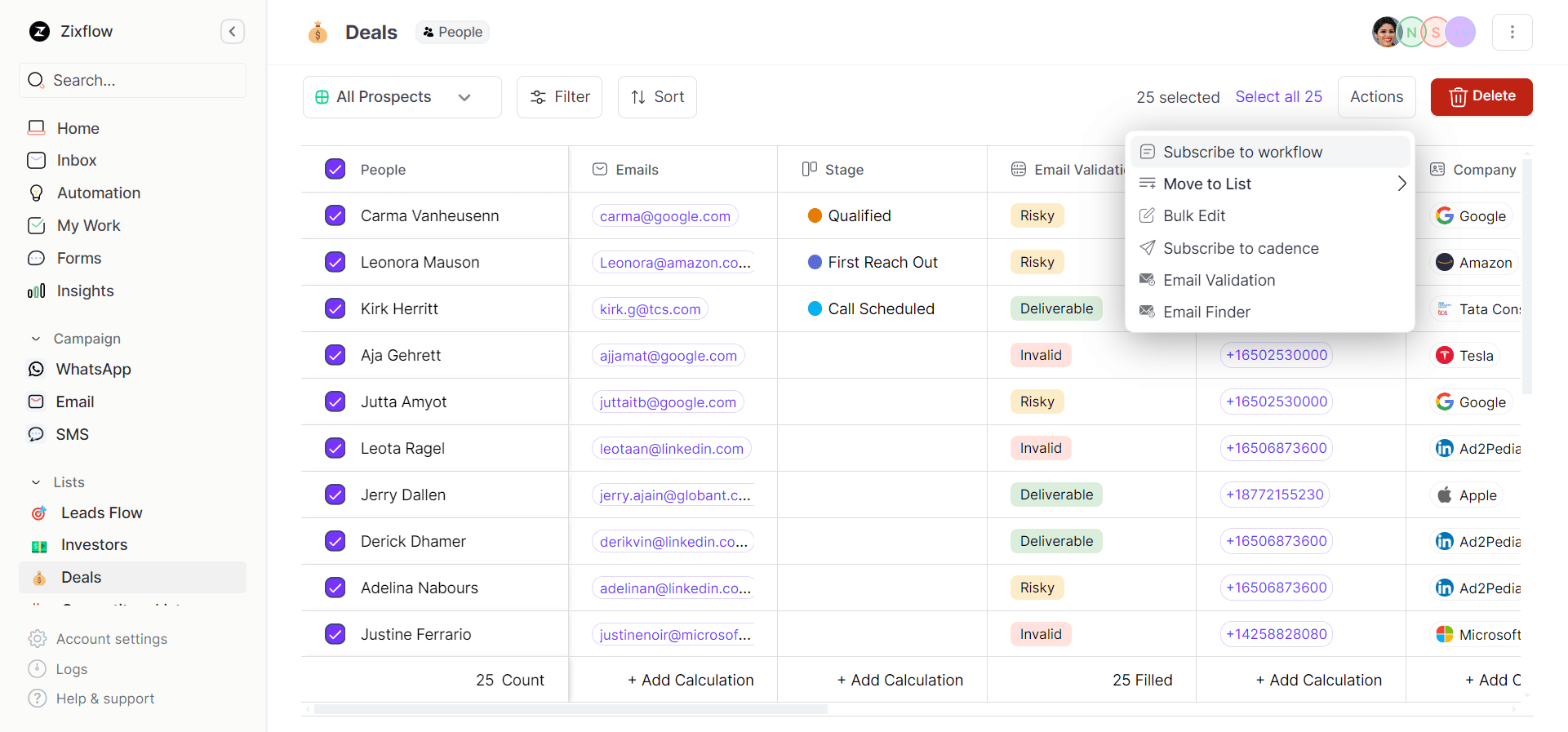Click the sidebar Search field
This screenshot has height=732, width=1568.
tap(132, 80)
